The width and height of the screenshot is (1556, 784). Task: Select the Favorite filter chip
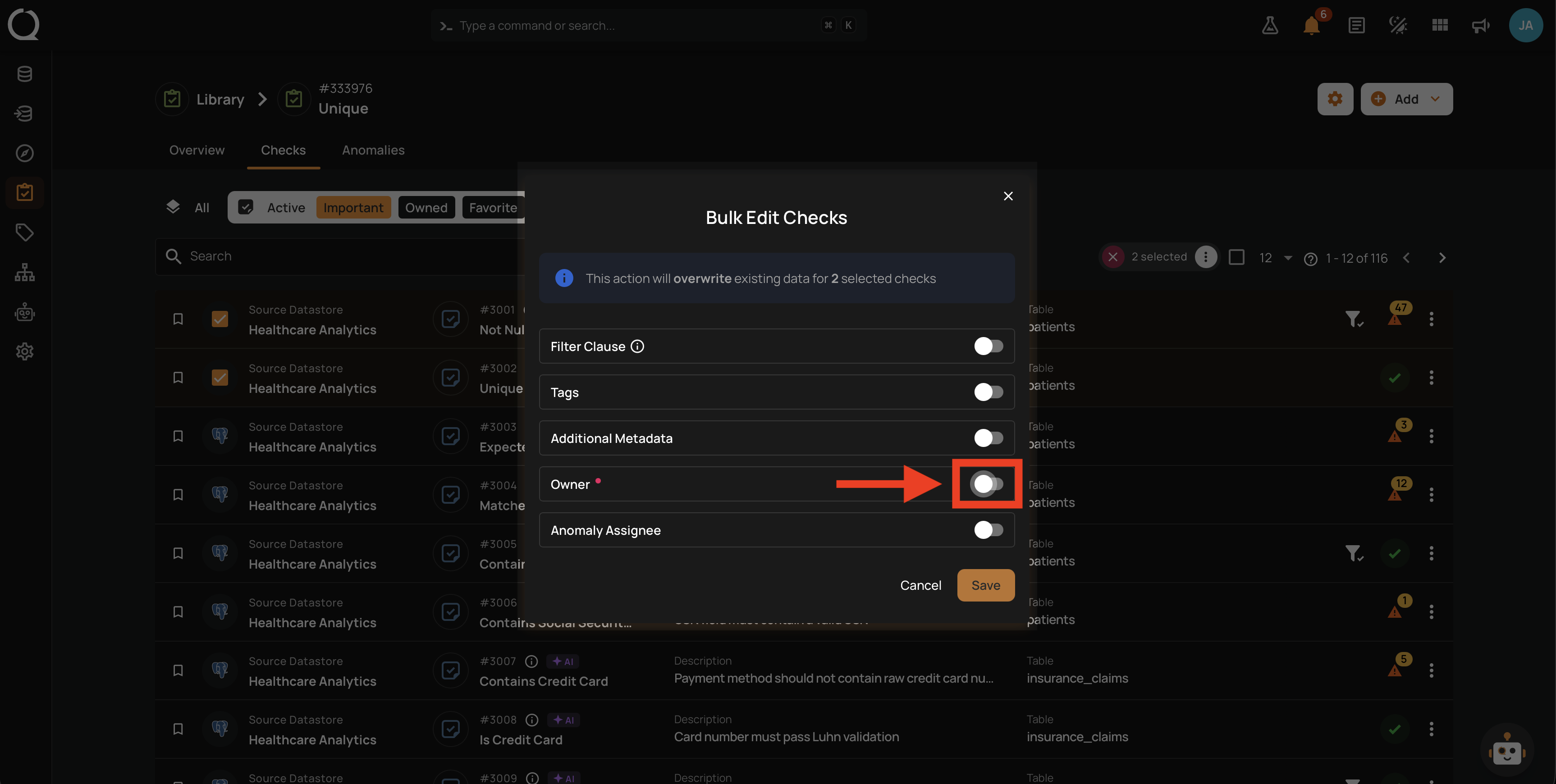point(493,207)
